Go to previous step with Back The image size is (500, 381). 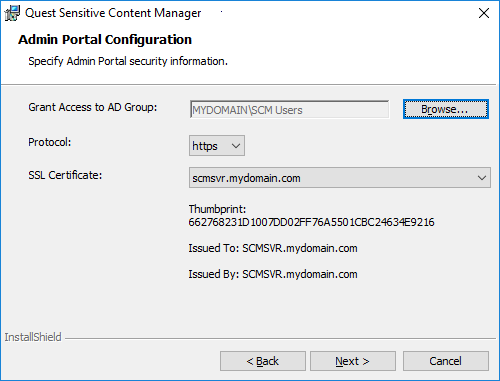click(x=263, y=361)
